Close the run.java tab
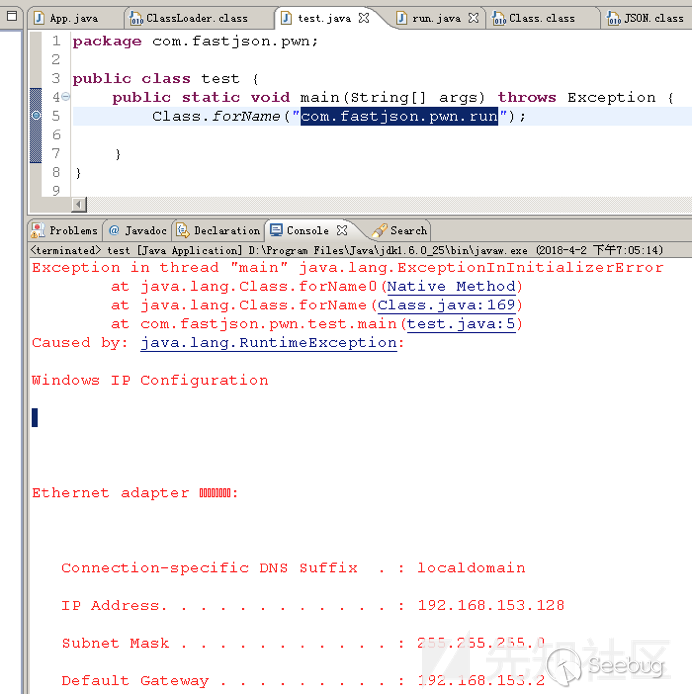692x694 pixels. click(x=473, y=18)
